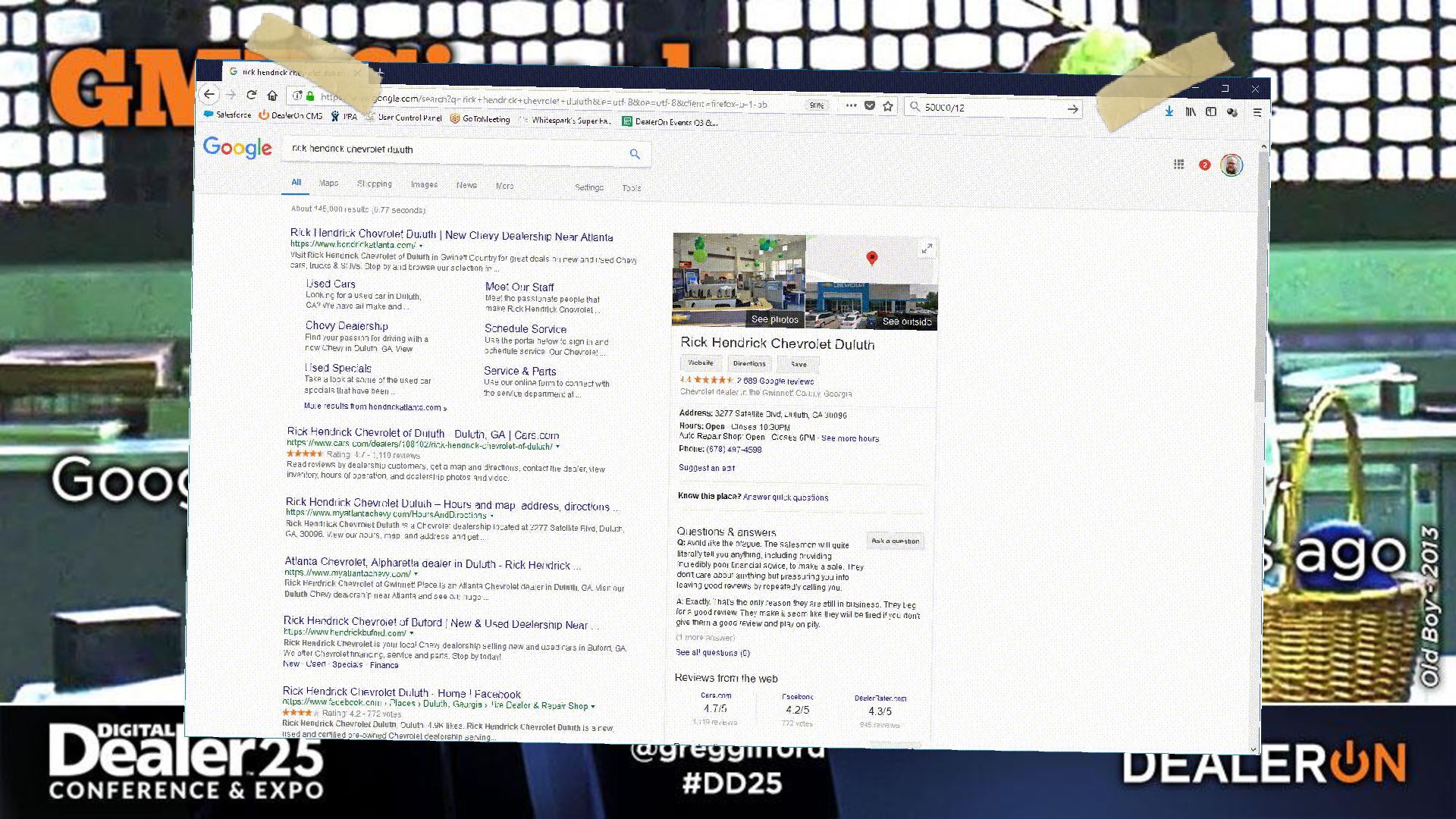Select the News search tab

(466, 185)
